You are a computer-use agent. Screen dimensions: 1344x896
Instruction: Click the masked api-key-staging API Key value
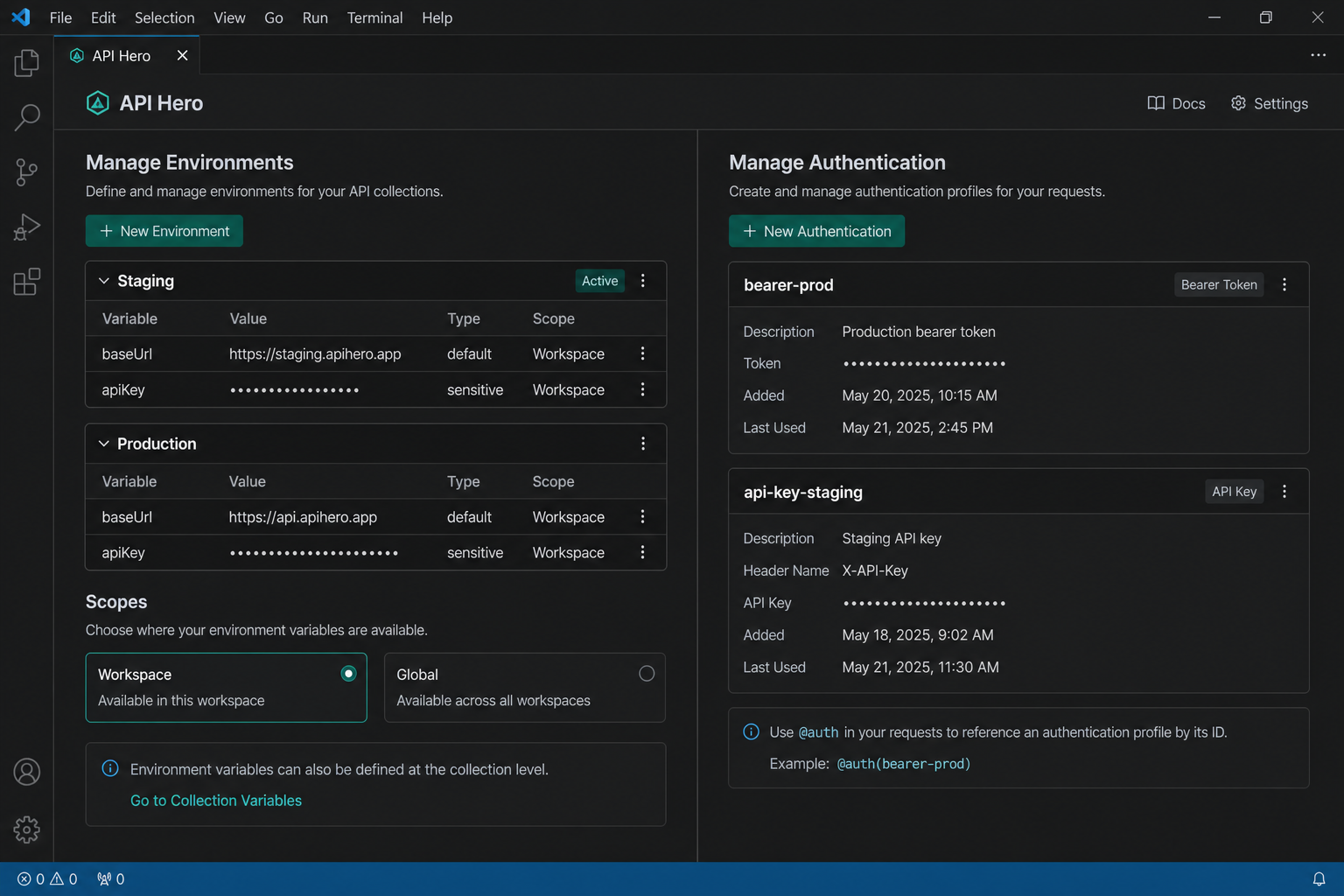point(924,603)
